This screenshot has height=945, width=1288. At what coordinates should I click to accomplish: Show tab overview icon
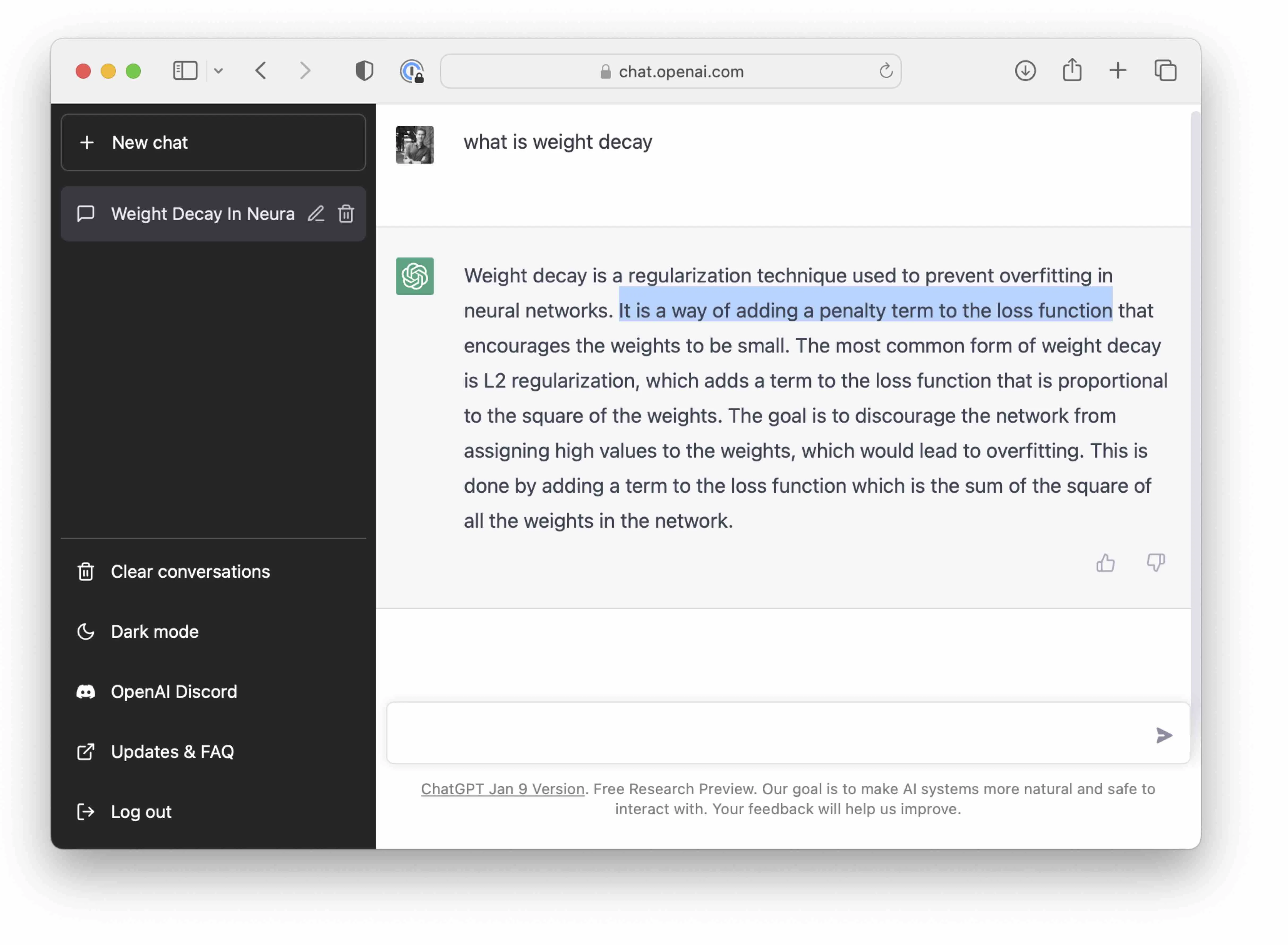tap(1165, 71)
